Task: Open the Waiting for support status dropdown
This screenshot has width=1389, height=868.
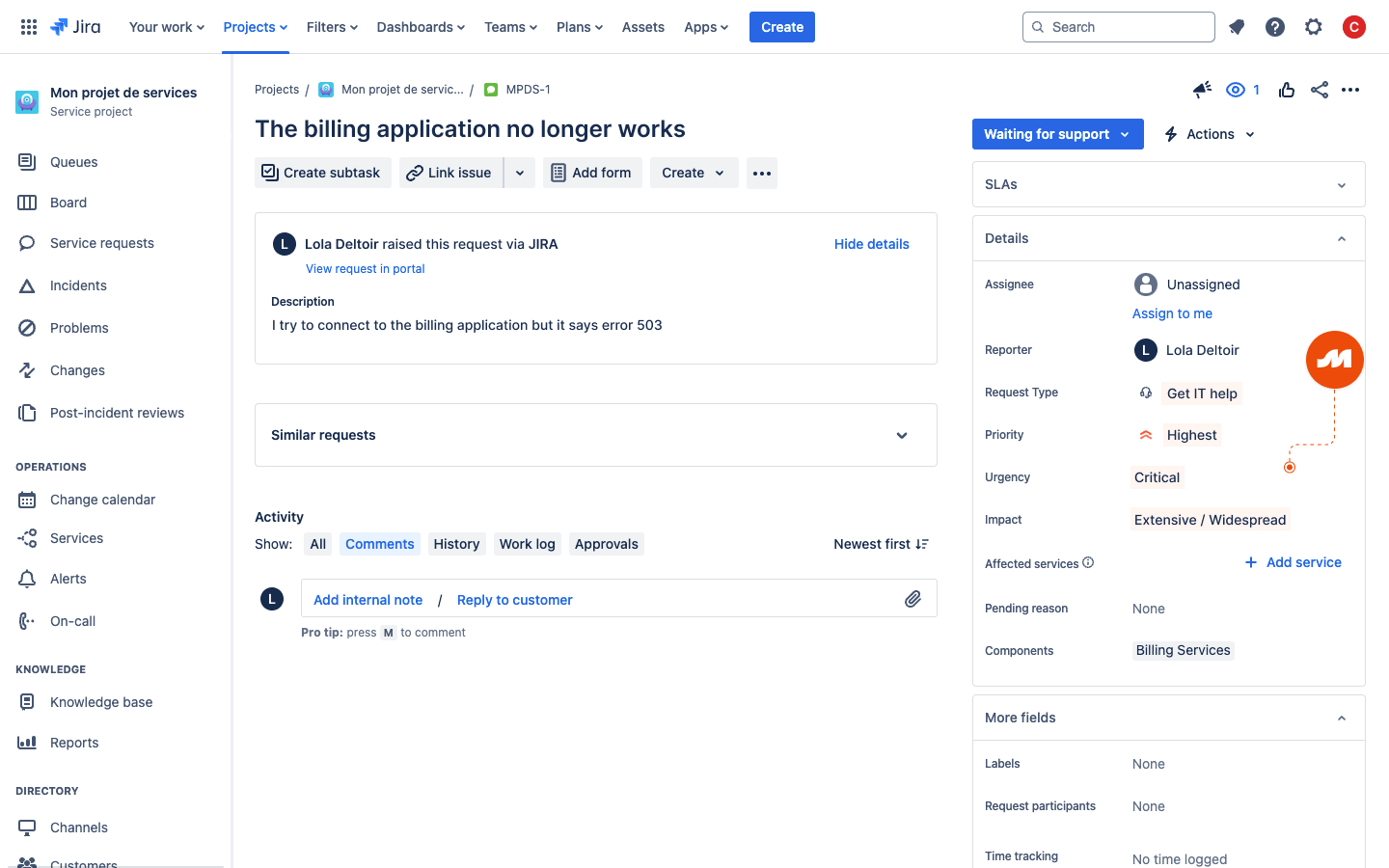Action: (x=1058, y=134)
